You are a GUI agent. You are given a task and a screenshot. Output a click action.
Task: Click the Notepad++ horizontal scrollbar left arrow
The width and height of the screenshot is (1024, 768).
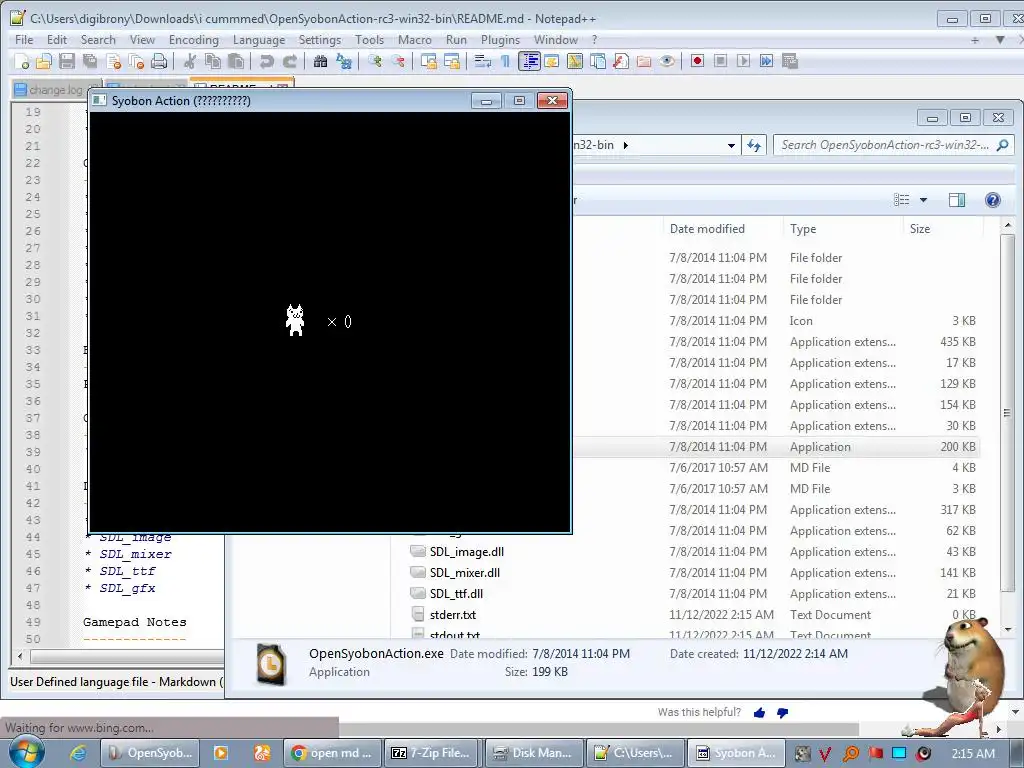(x=20, y=656)
